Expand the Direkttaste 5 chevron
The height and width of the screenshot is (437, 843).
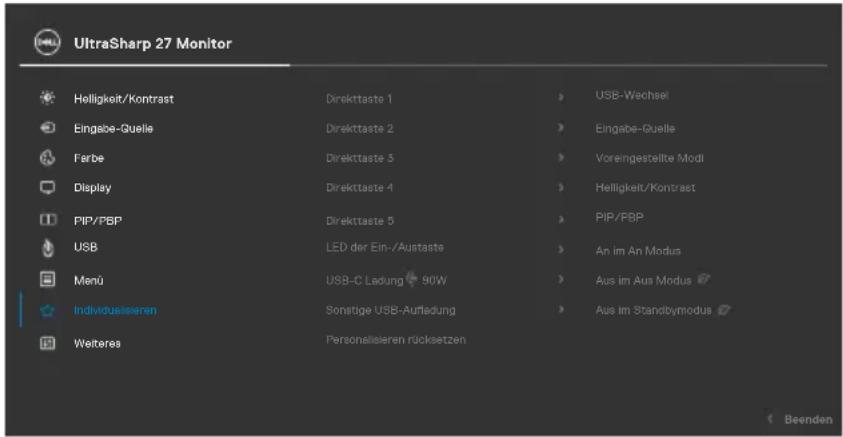pyautogui.click(x=561, y=219)
